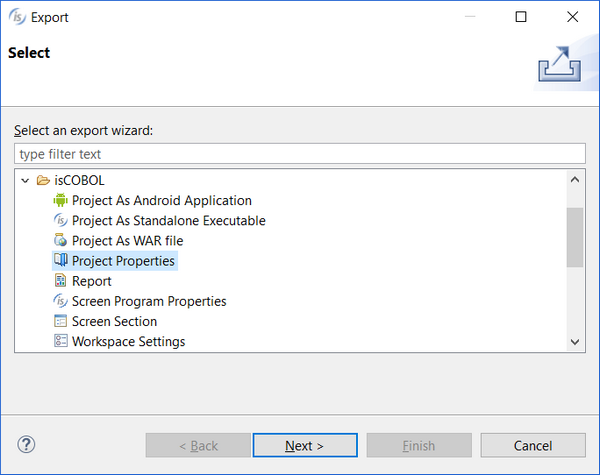Click the scroll down arrow in wizard list

575,342
